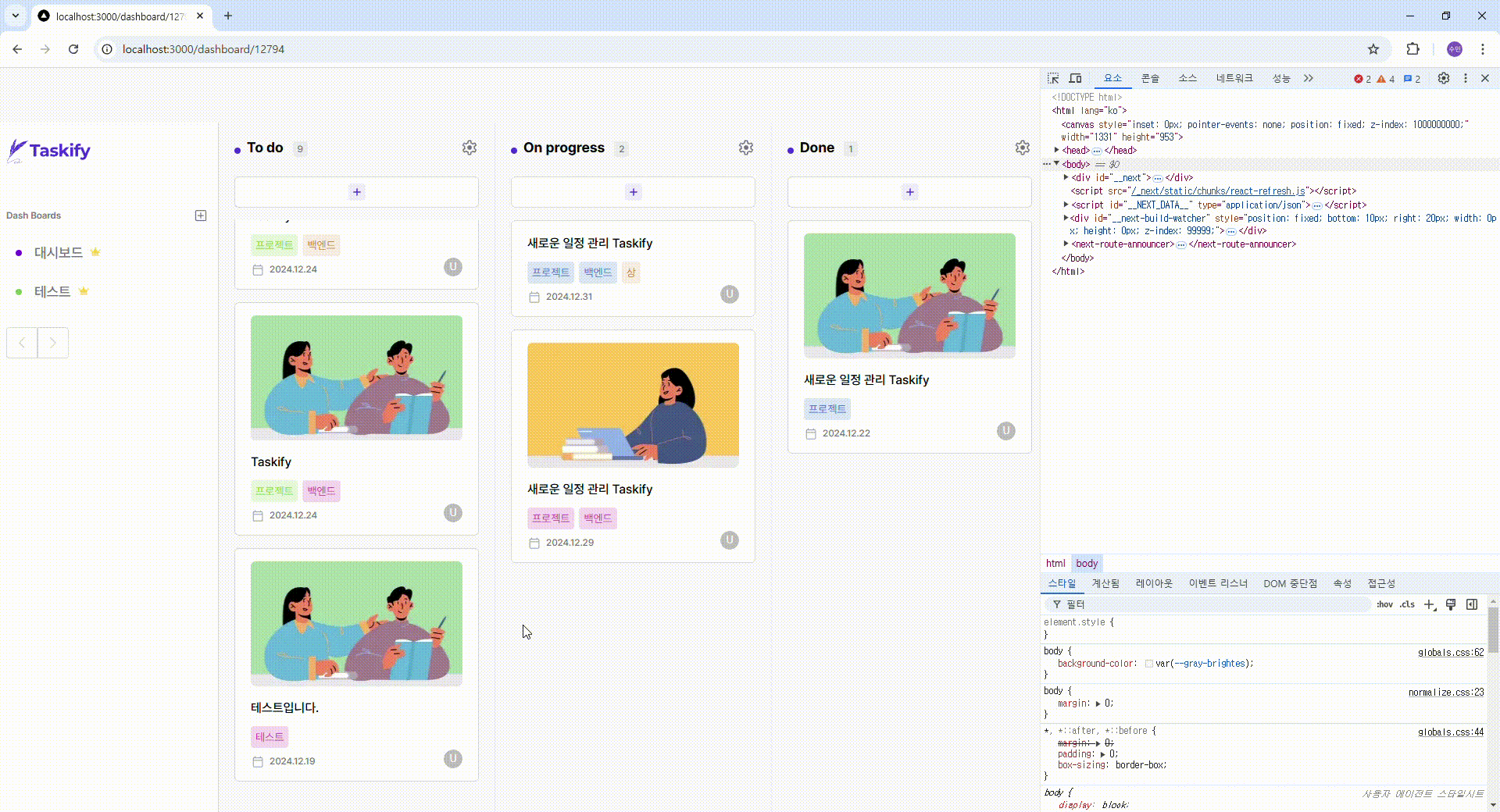Open the Taskify card image in To do
This screenshot has width=1500, height=812.
[x=357, y=378]
